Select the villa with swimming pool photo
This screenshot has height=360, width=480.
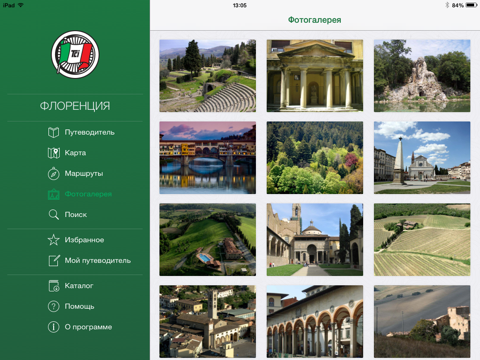click(208, 240)
